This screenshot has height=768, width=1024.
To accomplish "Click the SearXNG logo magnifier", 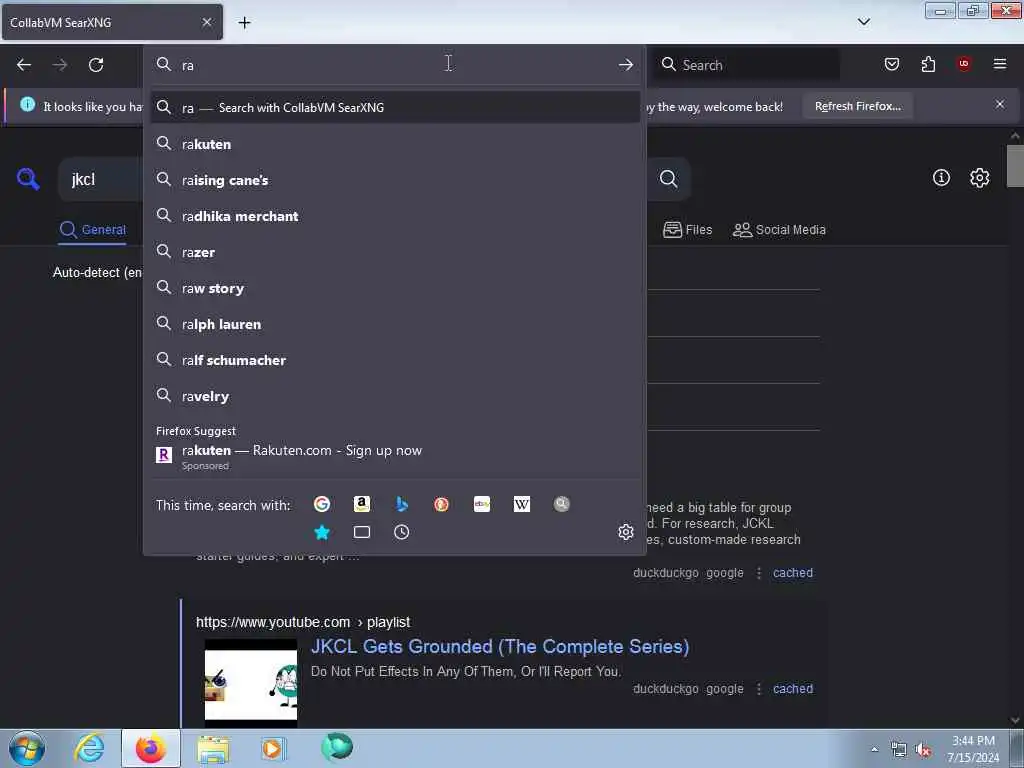I will (28, 179).
